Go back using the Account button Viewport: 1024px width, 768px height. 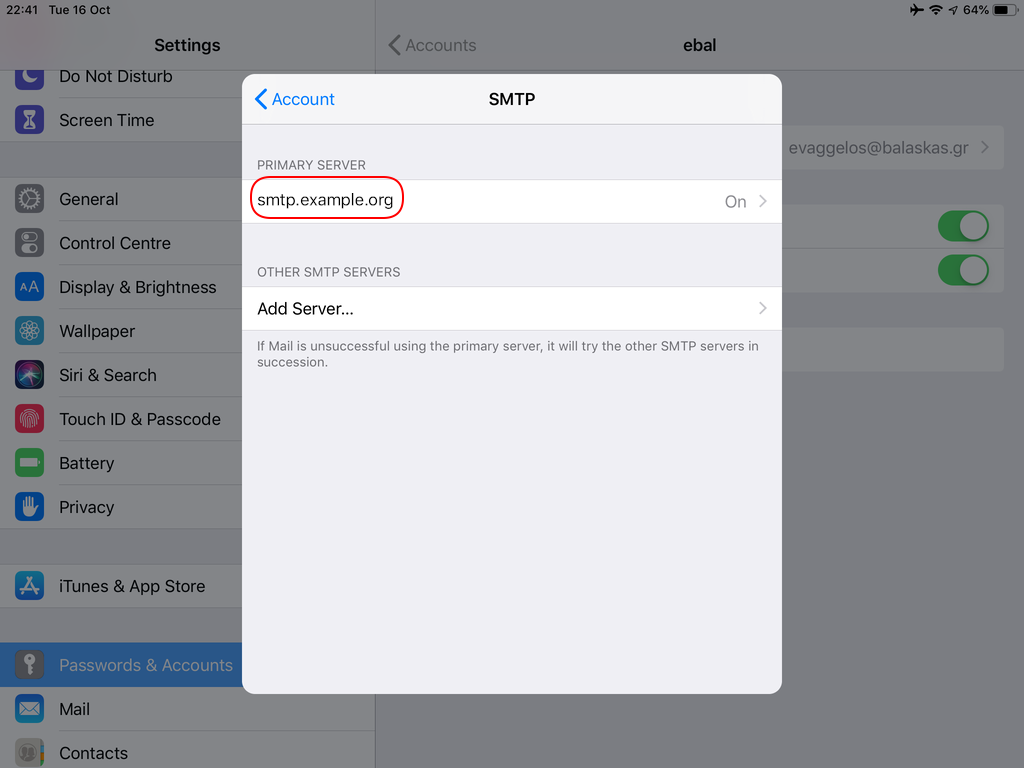pyautogui.click(x=294, y=99)
